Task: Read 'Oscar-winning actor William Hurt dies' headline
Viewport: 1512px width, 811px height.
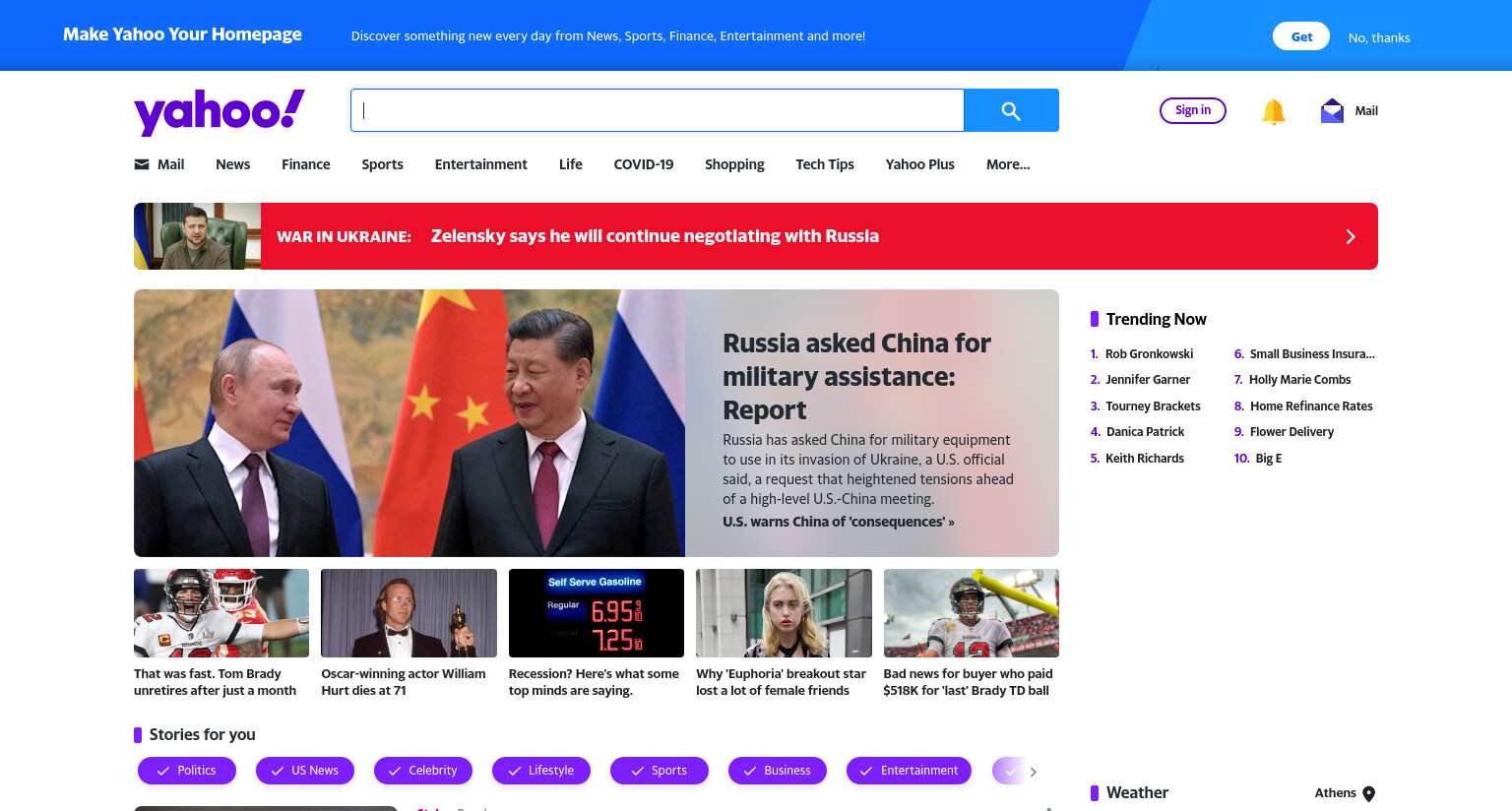Action: pos(404,682)
